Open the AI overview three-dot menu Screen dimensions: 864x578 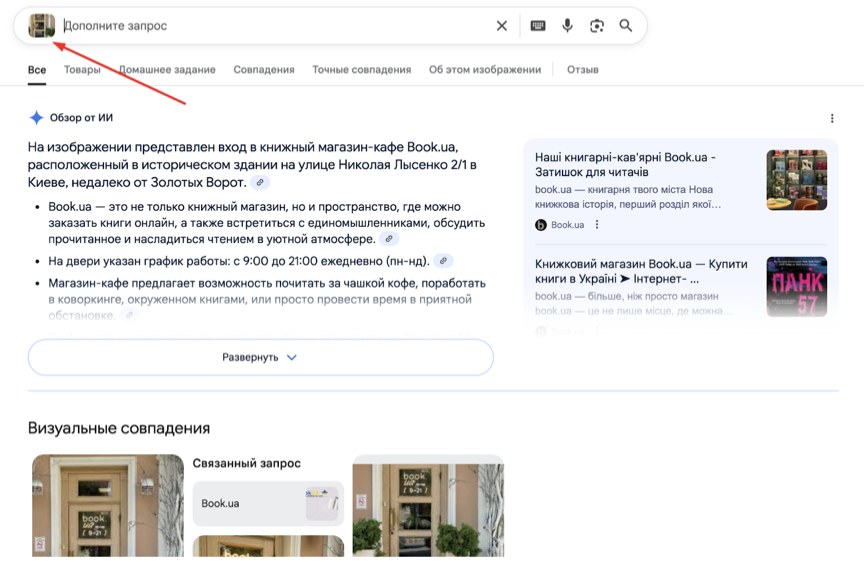[832, 118]
